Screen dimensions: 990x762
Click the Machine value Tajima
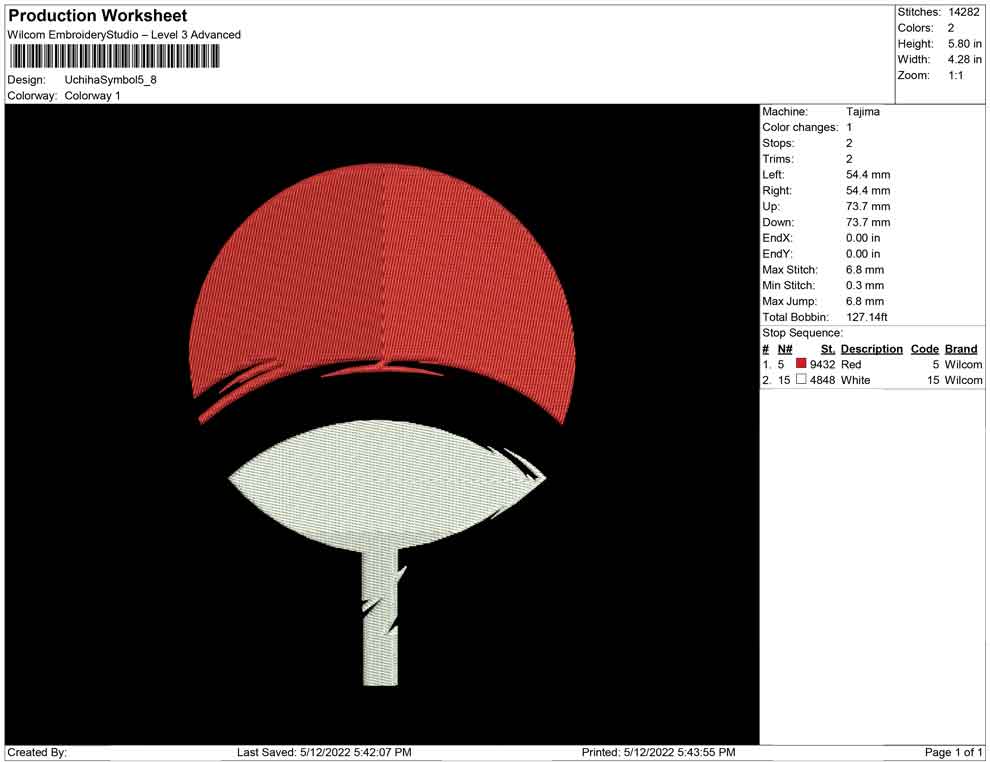[863, 112]
